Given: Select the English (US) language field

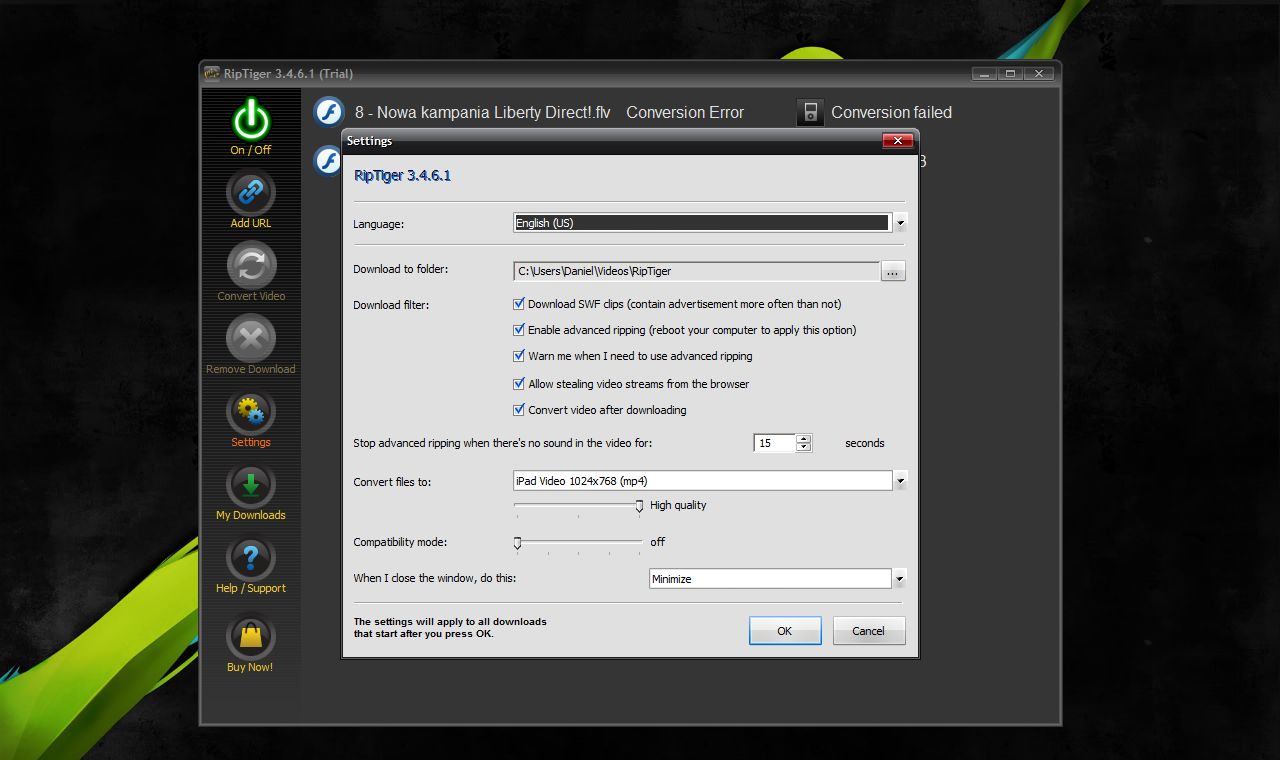Looking at the screenshot, I should pos(701,223).
